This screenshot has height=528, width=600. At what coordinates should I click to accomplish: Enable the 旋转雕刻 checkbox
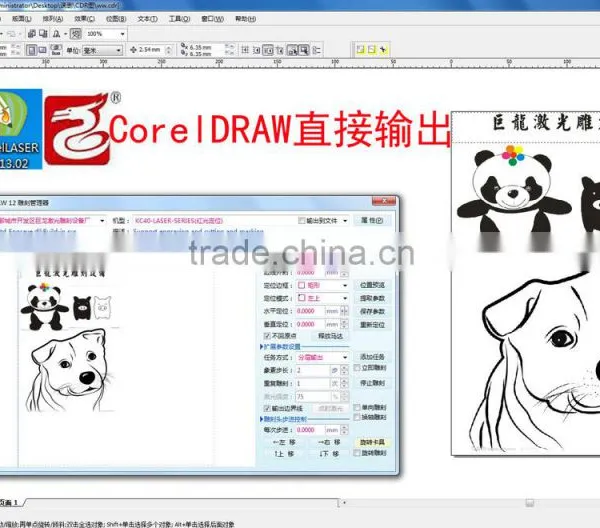[357, 453]
